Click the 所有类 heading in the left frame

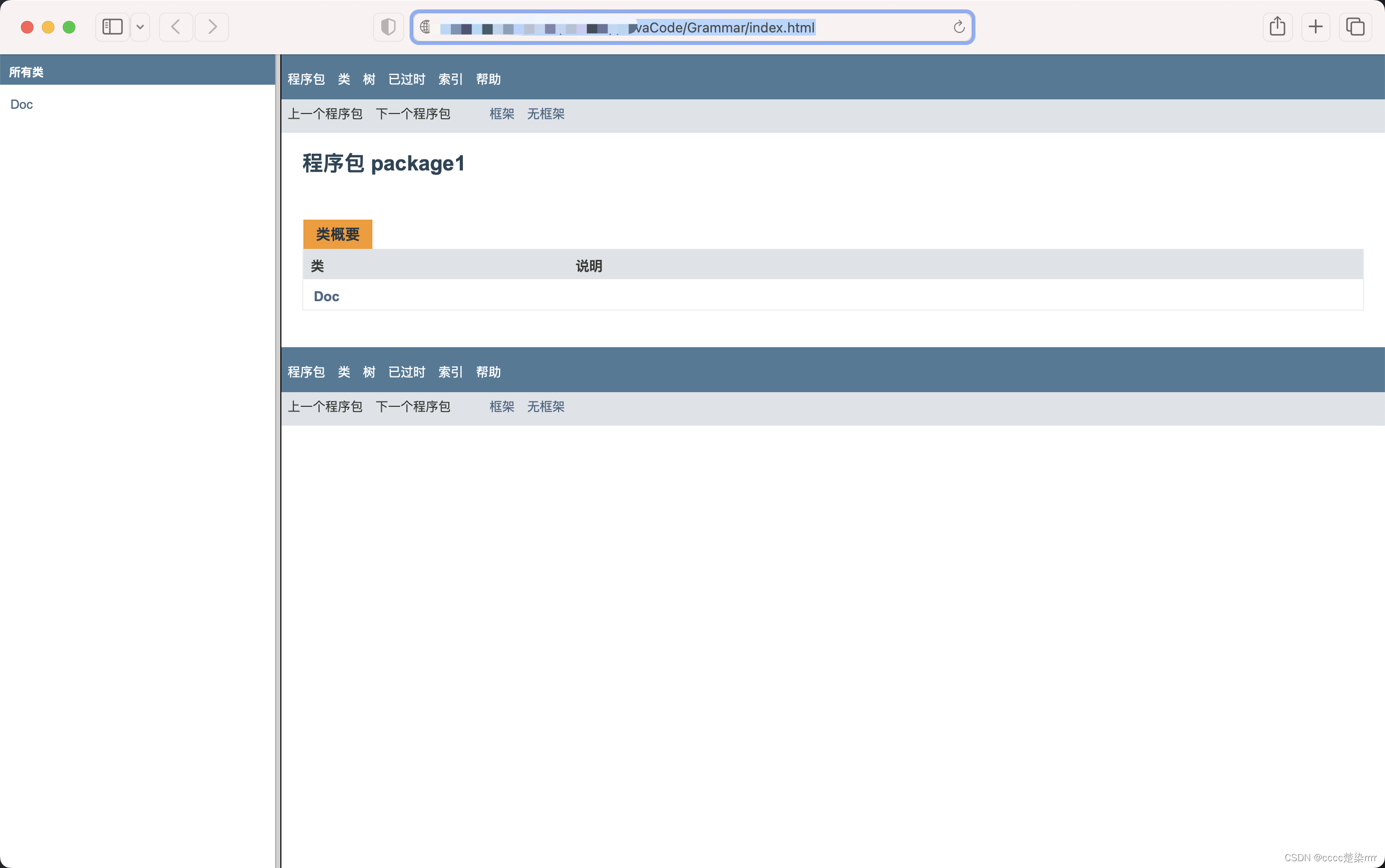(27, 72)
